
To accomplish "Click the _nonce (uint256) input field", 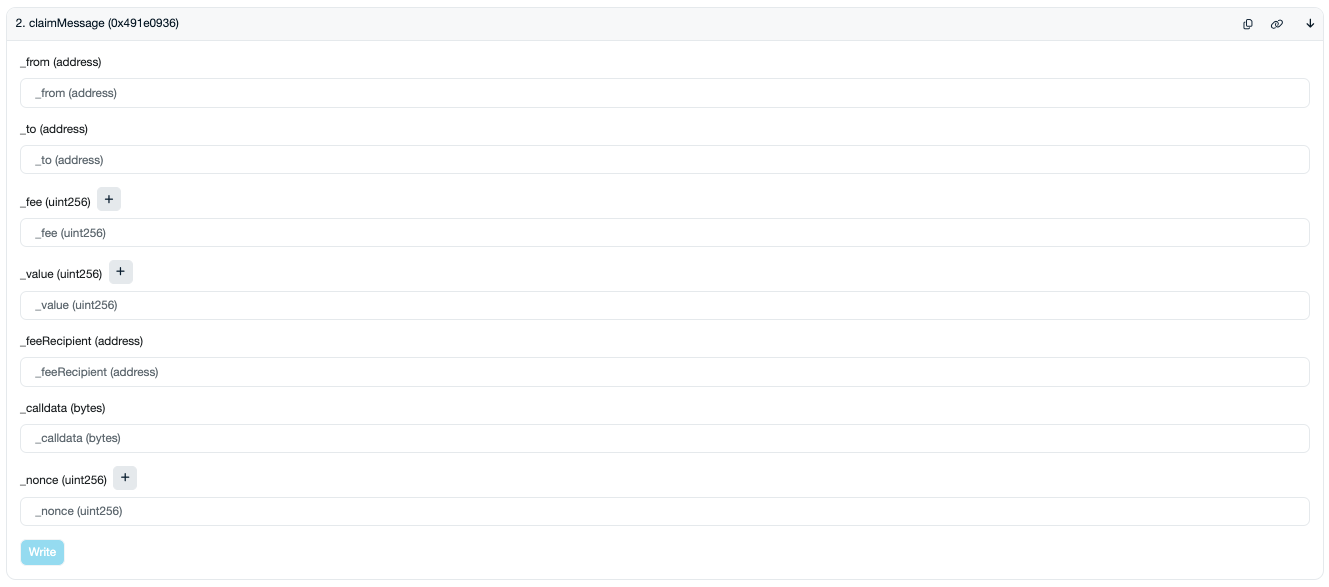I will pos(663,511).
